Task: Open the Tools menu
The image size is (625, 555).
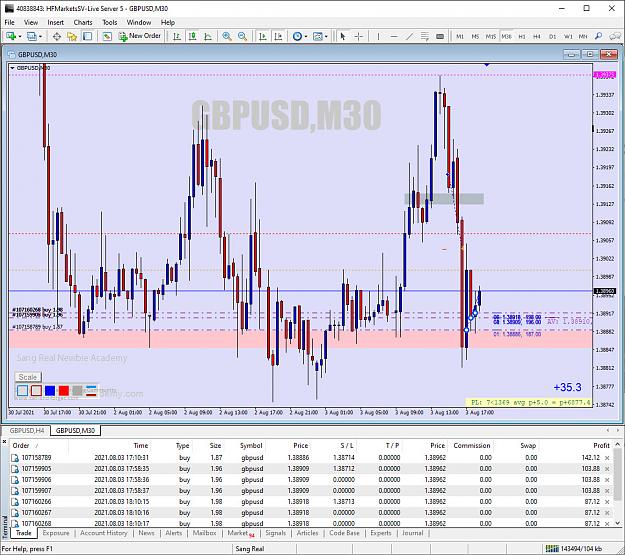Action: (110, 22)
